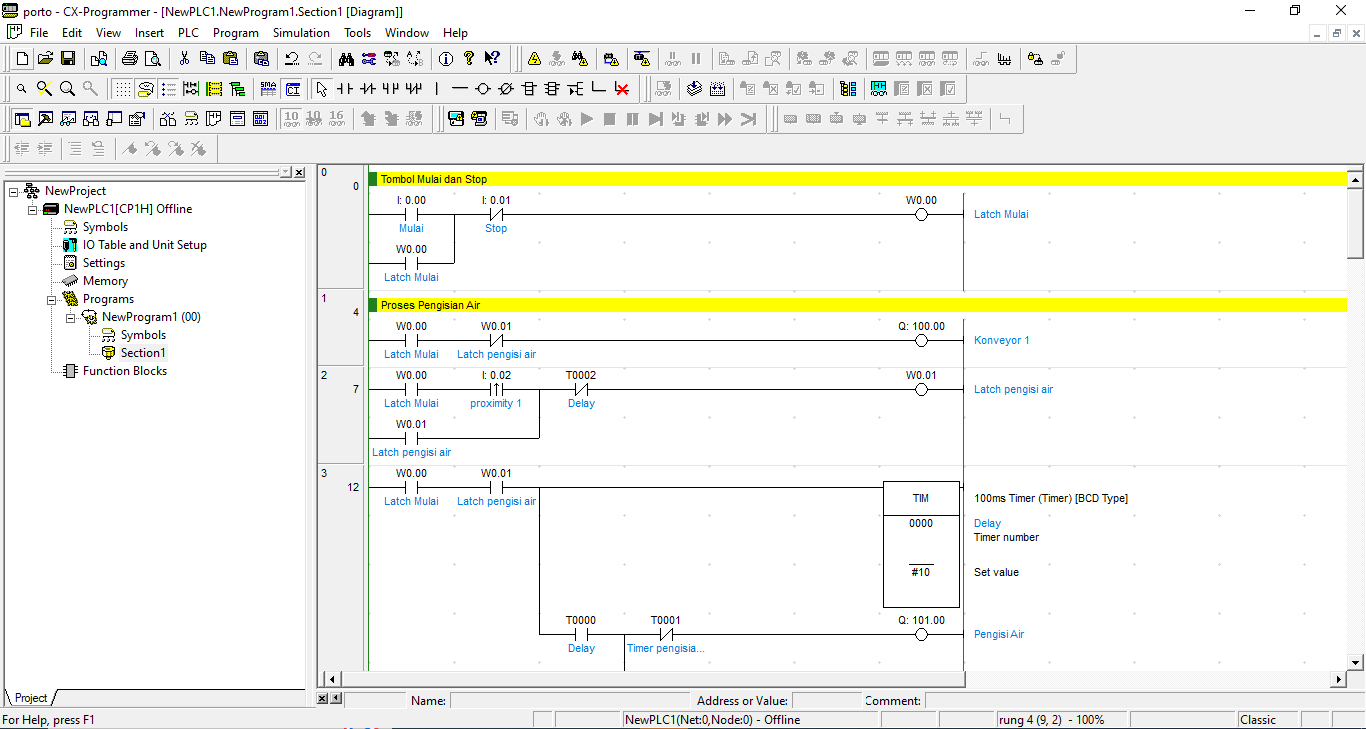Open the Insert menu
Screen dimensions: 1366x729
tap(149, 33)
